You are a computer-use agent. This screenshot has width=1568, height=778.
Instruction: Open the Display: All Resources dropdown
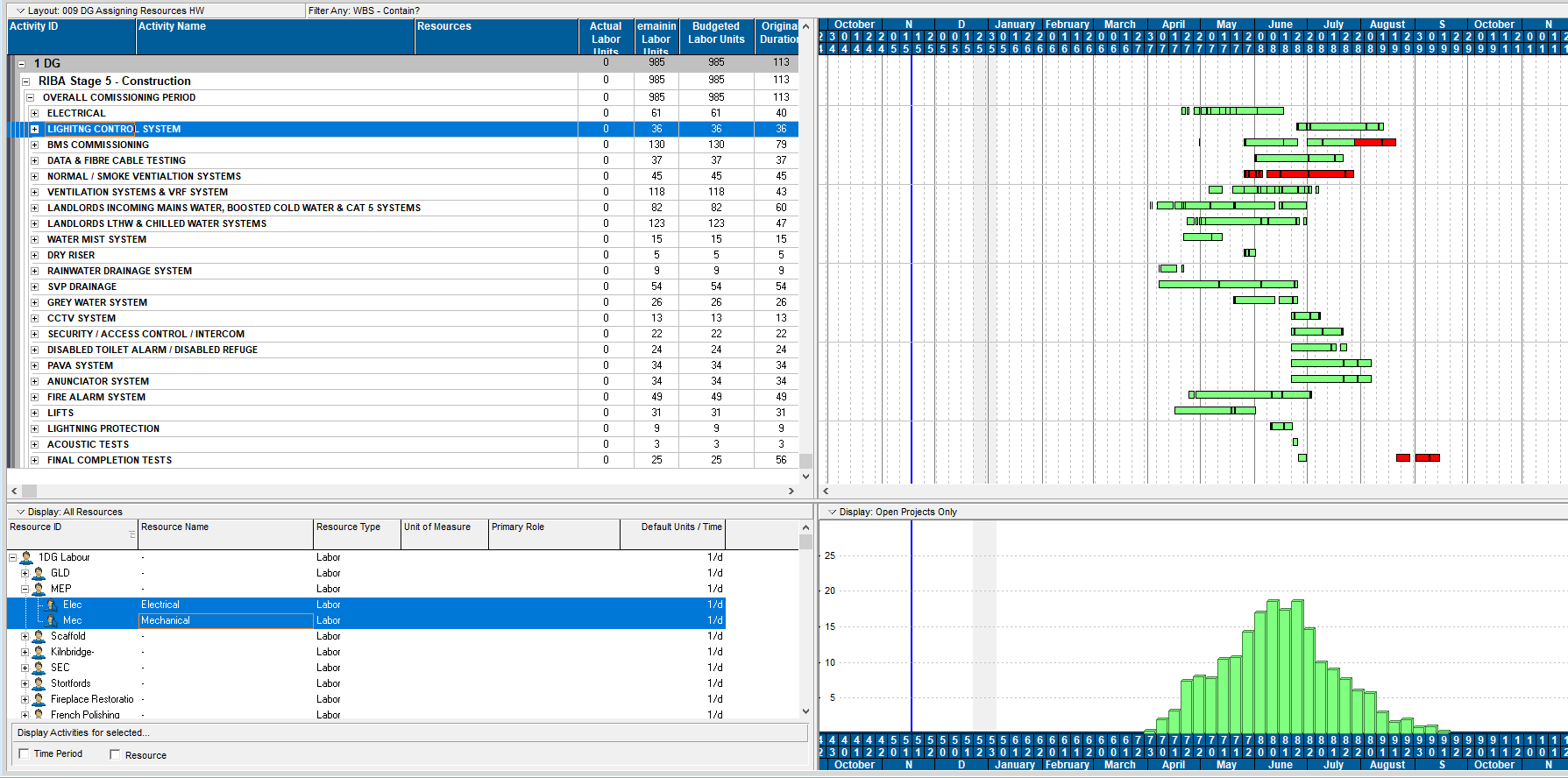coord(21,512)
